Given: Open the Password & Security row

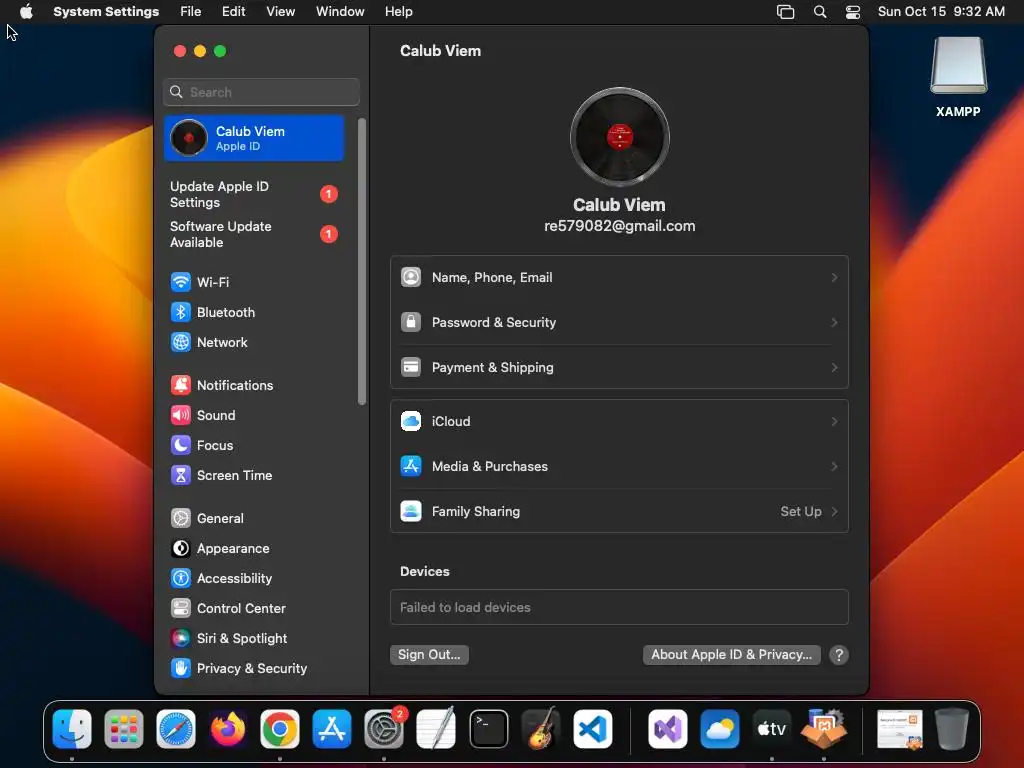Looking at the screenshot, I should click(x=619, y=323).
